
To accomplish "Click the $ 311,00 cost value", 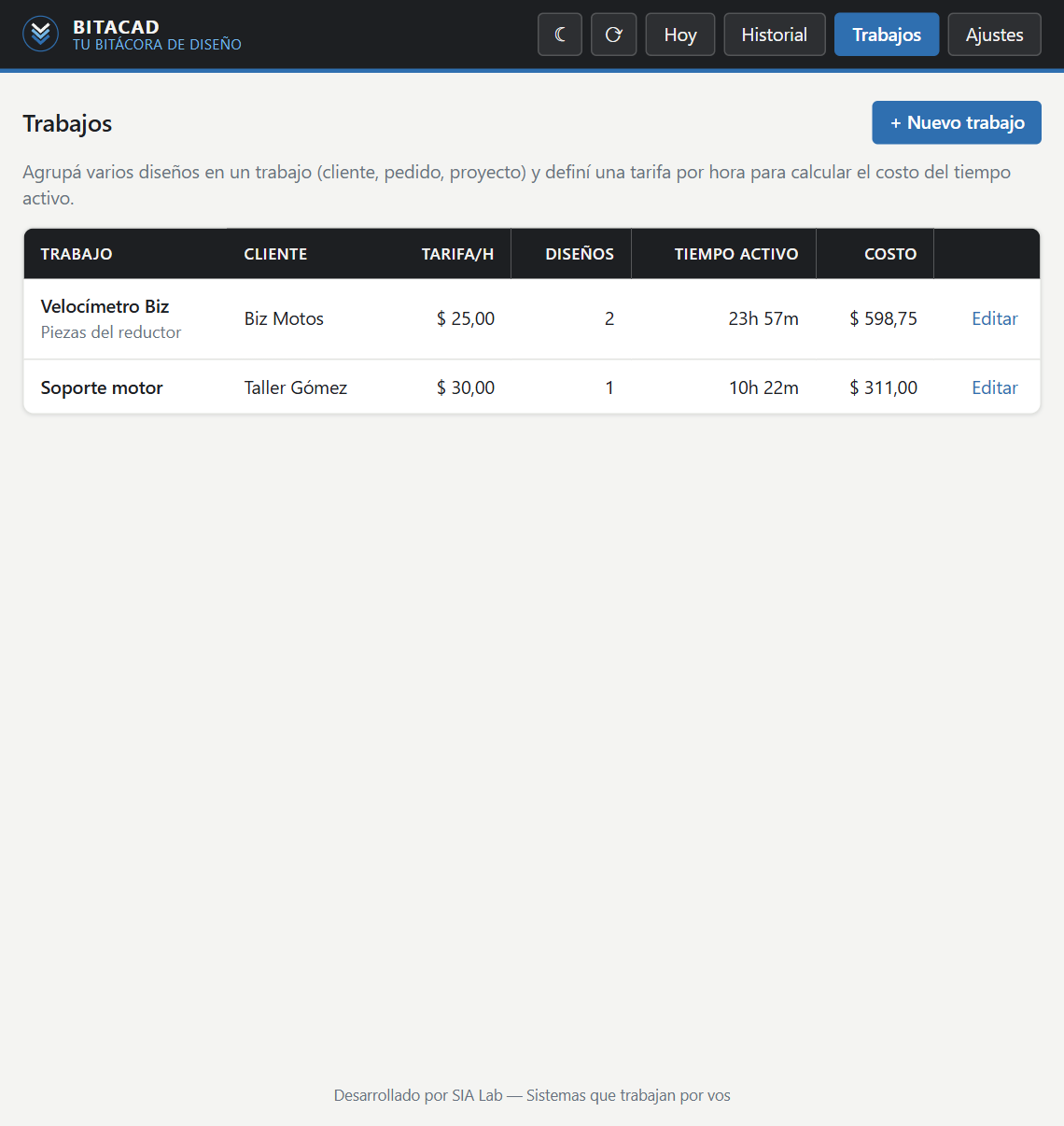I will 883,387.
